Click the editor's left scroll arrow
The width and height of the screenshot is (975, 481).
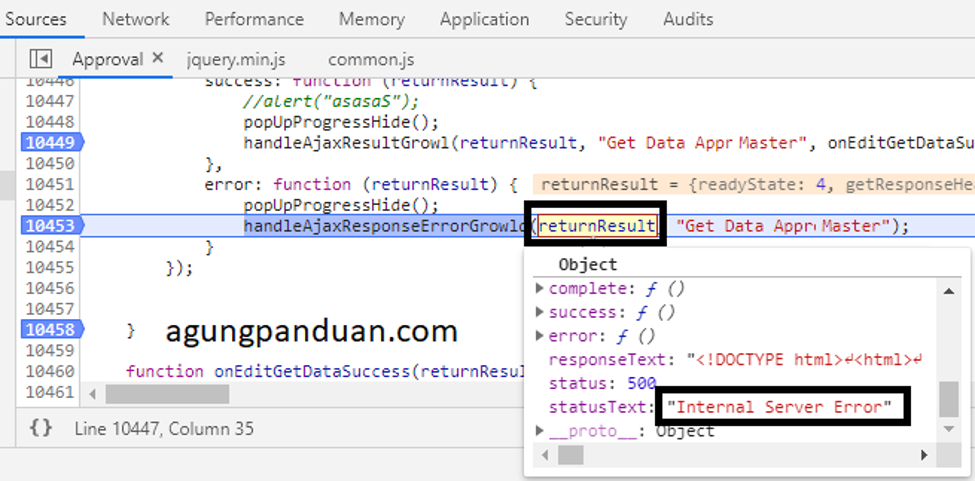(93, 393)
